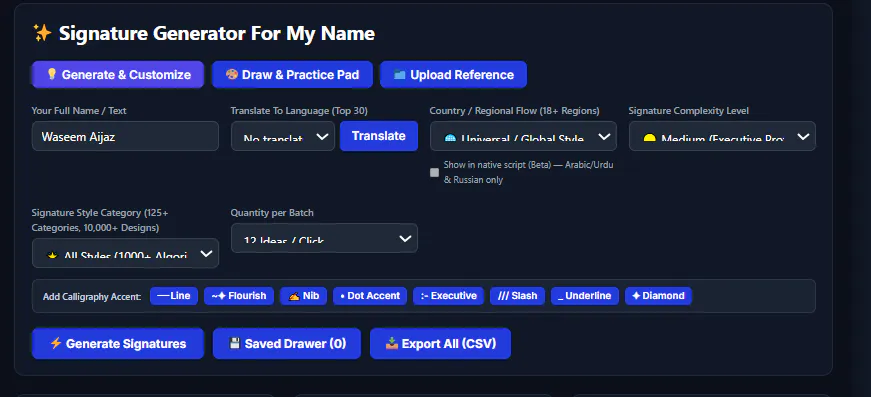
Task: Click the palette icon on Draw & Practice Pad
Action: point(232,74)
